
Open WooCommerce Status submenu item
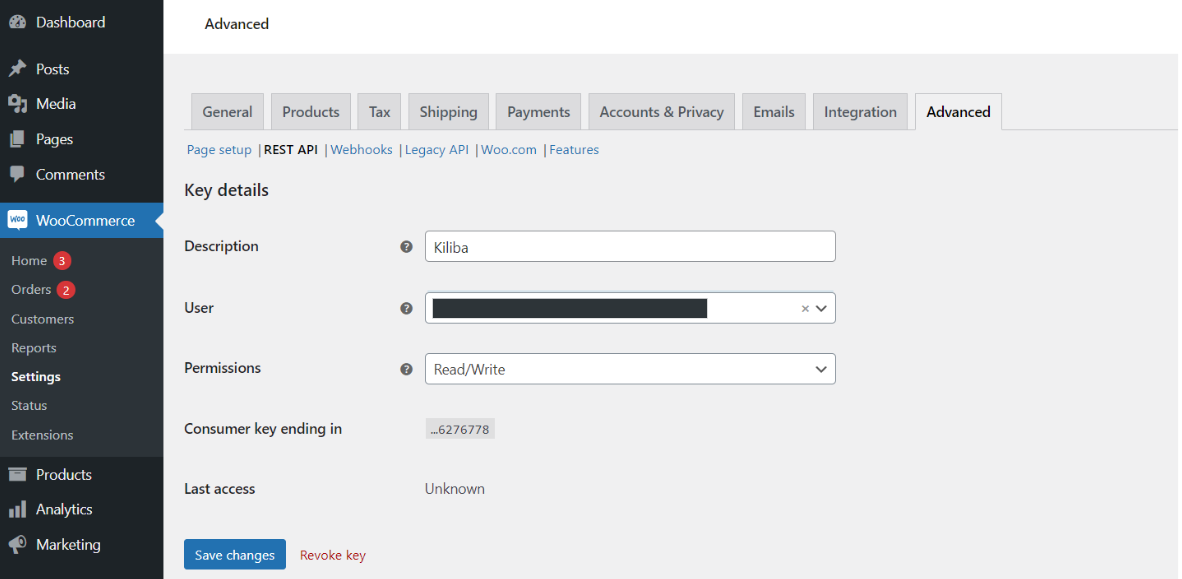pyautogui.click(x=29, y=406)
